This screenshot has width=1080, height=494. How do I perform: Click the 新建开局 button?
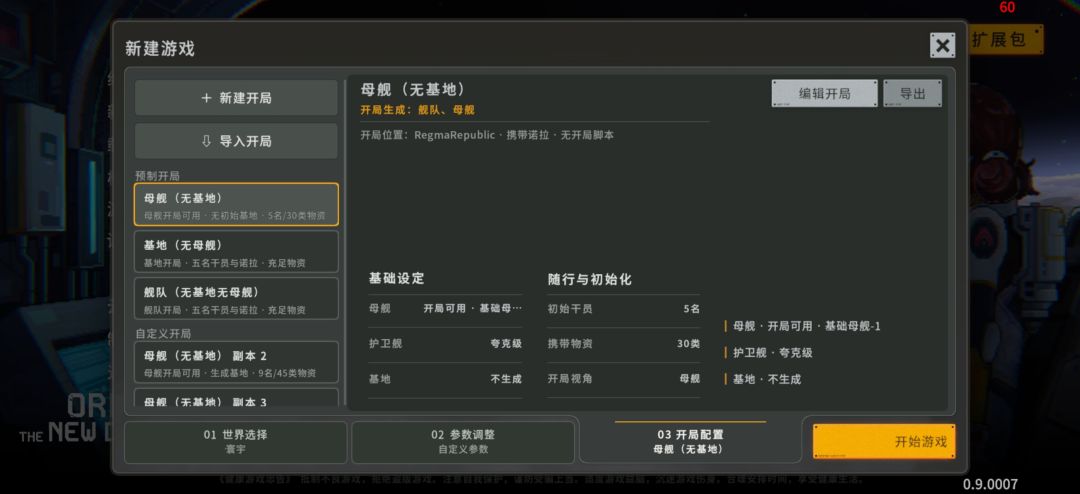236,98
